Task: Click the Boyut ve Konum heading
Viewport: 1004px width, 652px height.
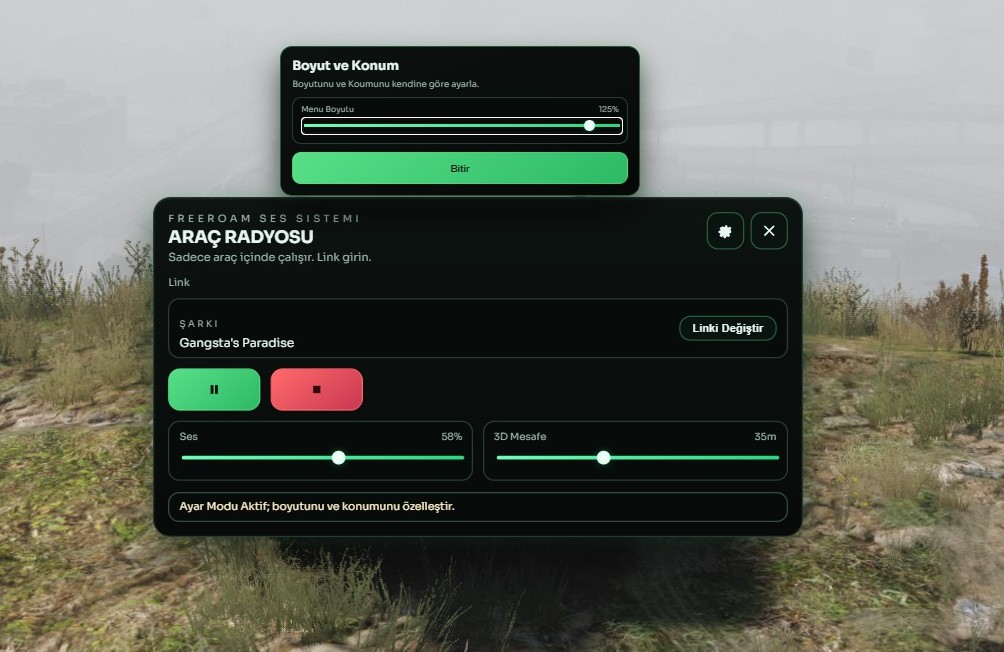Action: (x=345, y=65)
